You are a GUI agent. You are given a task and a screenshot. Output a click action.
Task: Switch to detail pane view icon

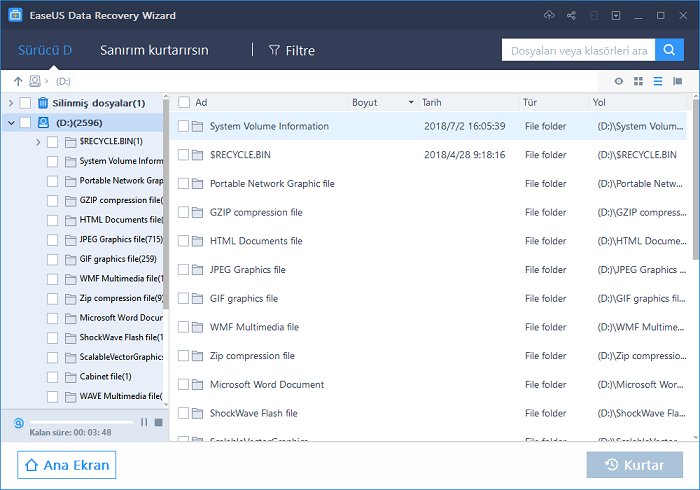point(677,81)
